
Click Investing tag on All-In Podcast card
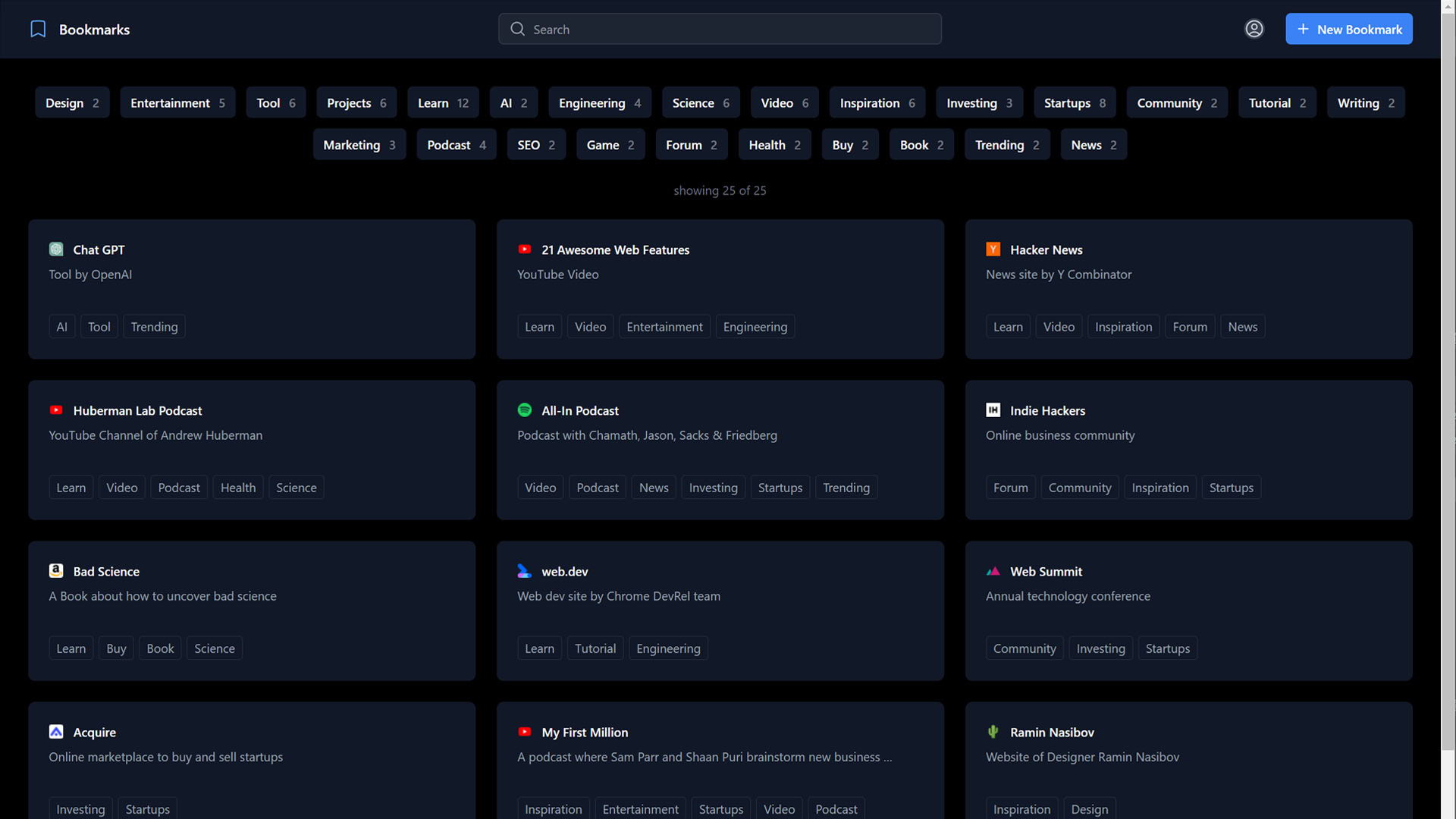click(x=713, y=488)
